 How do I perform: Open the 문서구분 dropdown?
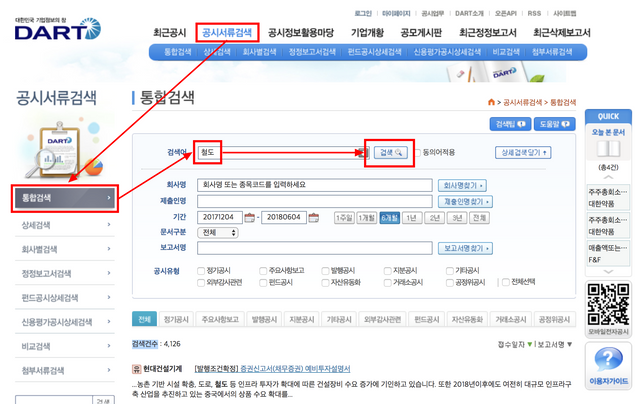click(x=218, y=233)
